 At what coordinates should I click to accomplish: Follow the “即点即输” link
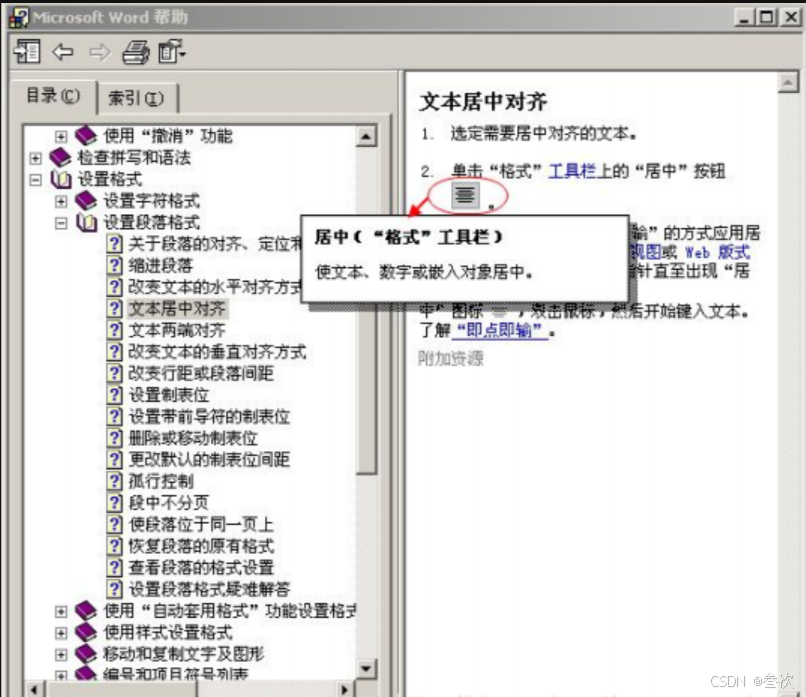(x=499, y=331)
